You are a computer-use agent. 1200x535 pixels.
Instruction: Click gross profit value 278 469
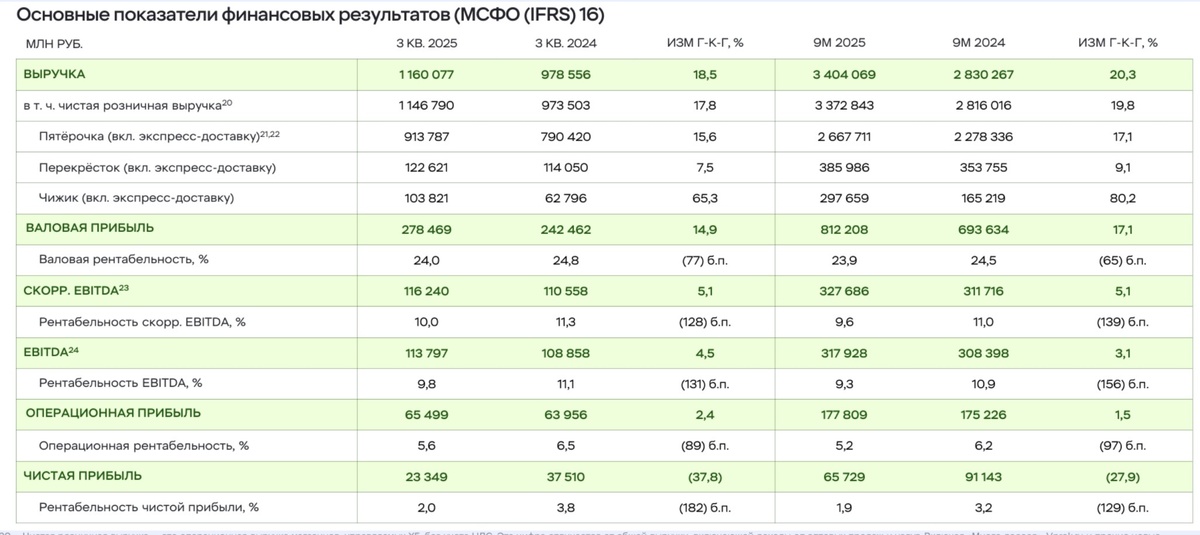[x=426, y=229]
